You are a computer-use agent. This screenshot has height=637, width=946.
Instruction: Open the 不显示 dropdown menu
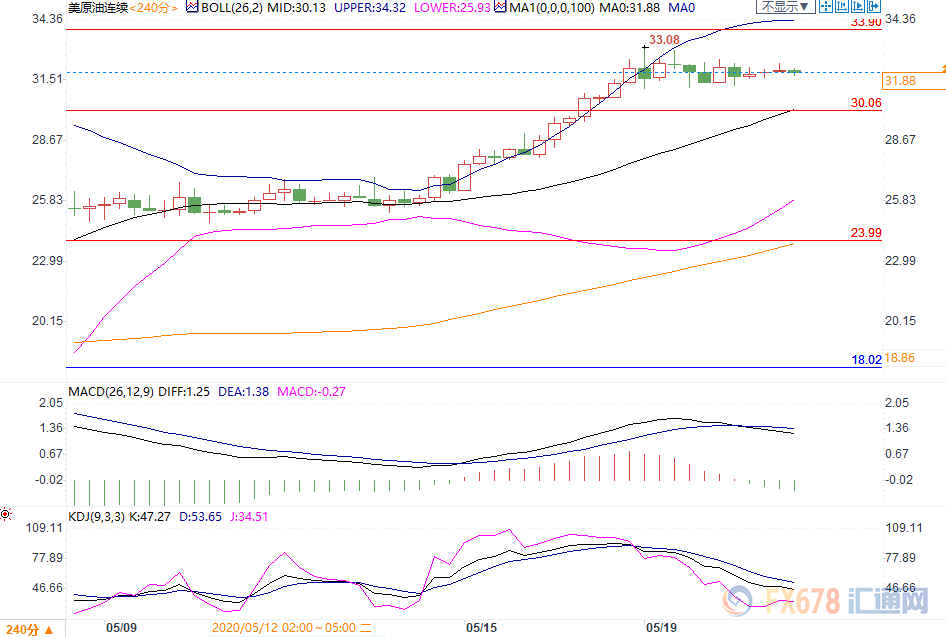click(787, 7)
